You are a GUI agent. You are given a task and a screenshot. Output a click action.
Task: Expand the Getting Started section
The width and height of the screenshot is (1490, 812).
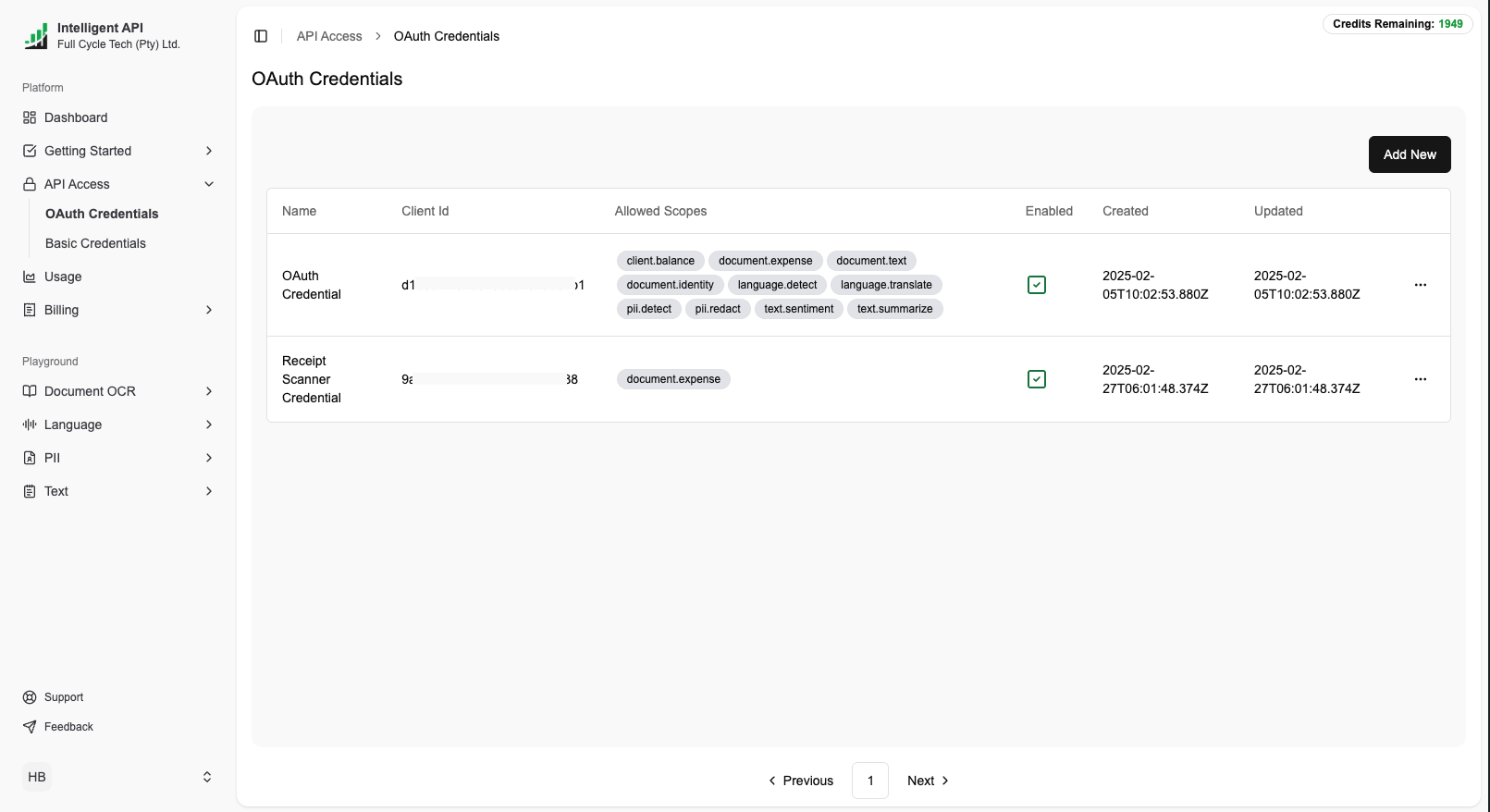209,151
